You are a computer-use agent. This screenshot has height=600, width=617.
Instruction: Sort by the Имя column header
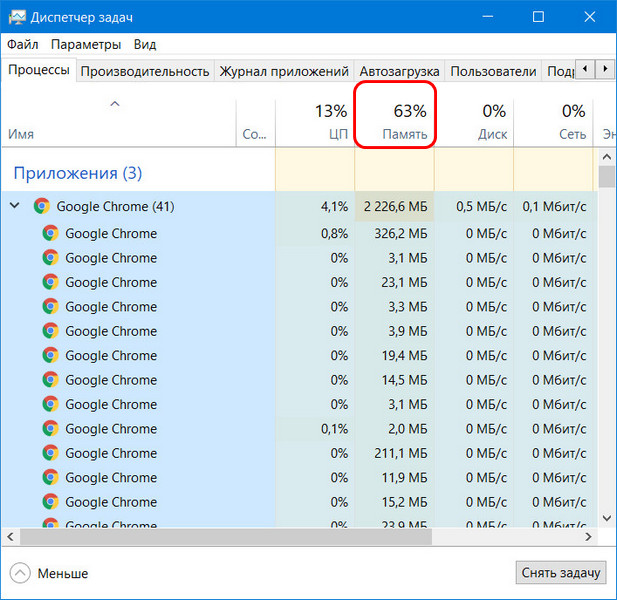(x=118, y=122)
